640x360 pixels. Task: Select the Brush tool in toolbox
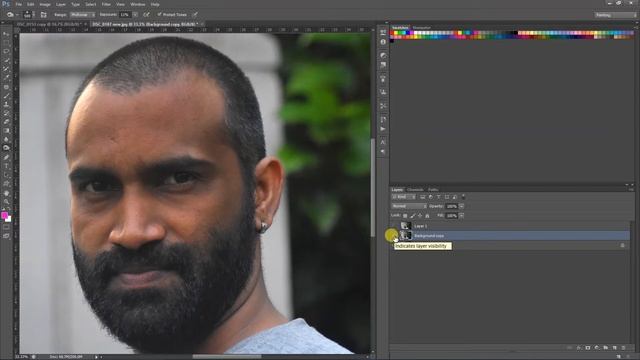coord(6,96)
